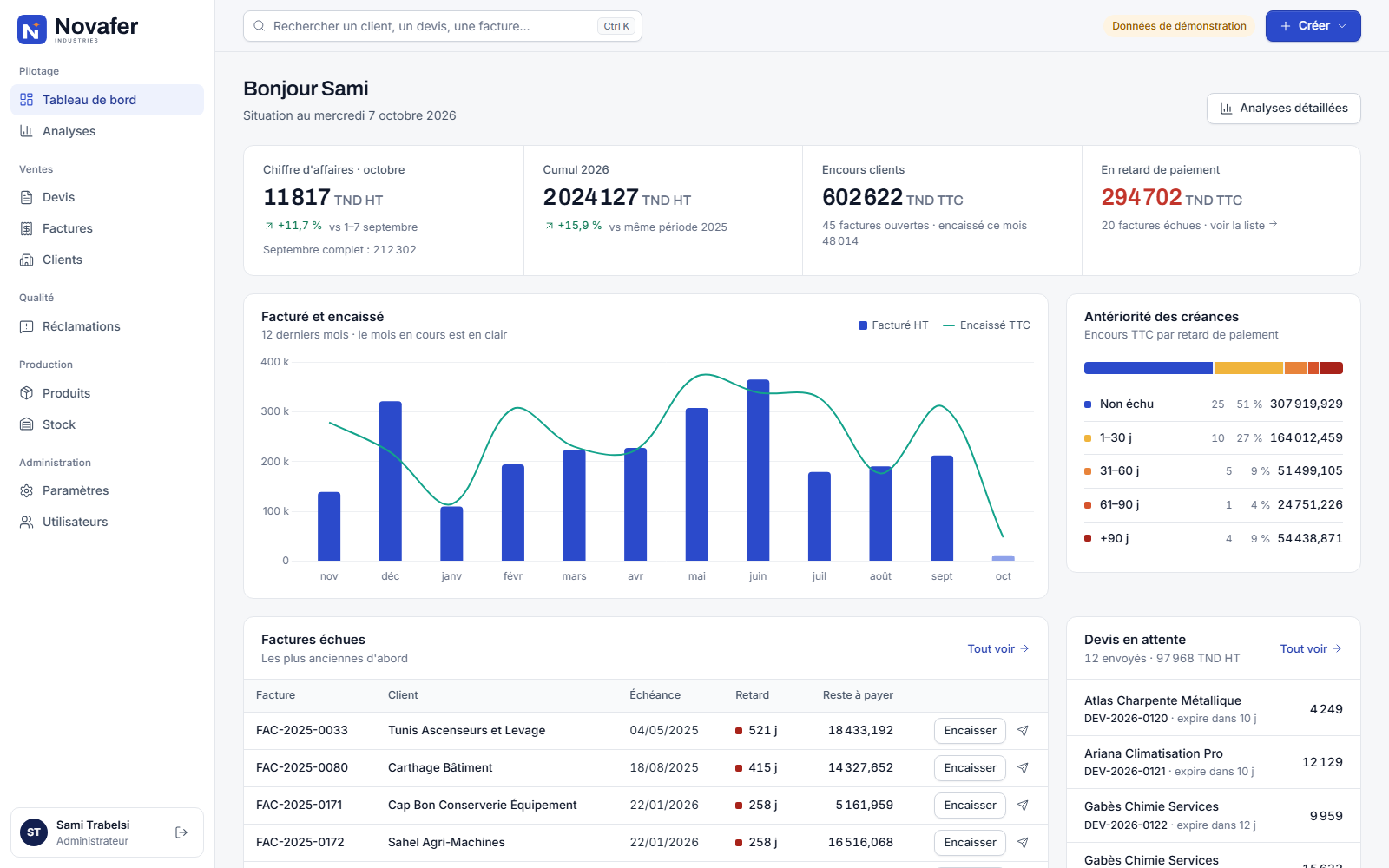Select the Atlas Charpente Métallique quote
Viewport: 1389px width, 868px height.
(1214, 709)
